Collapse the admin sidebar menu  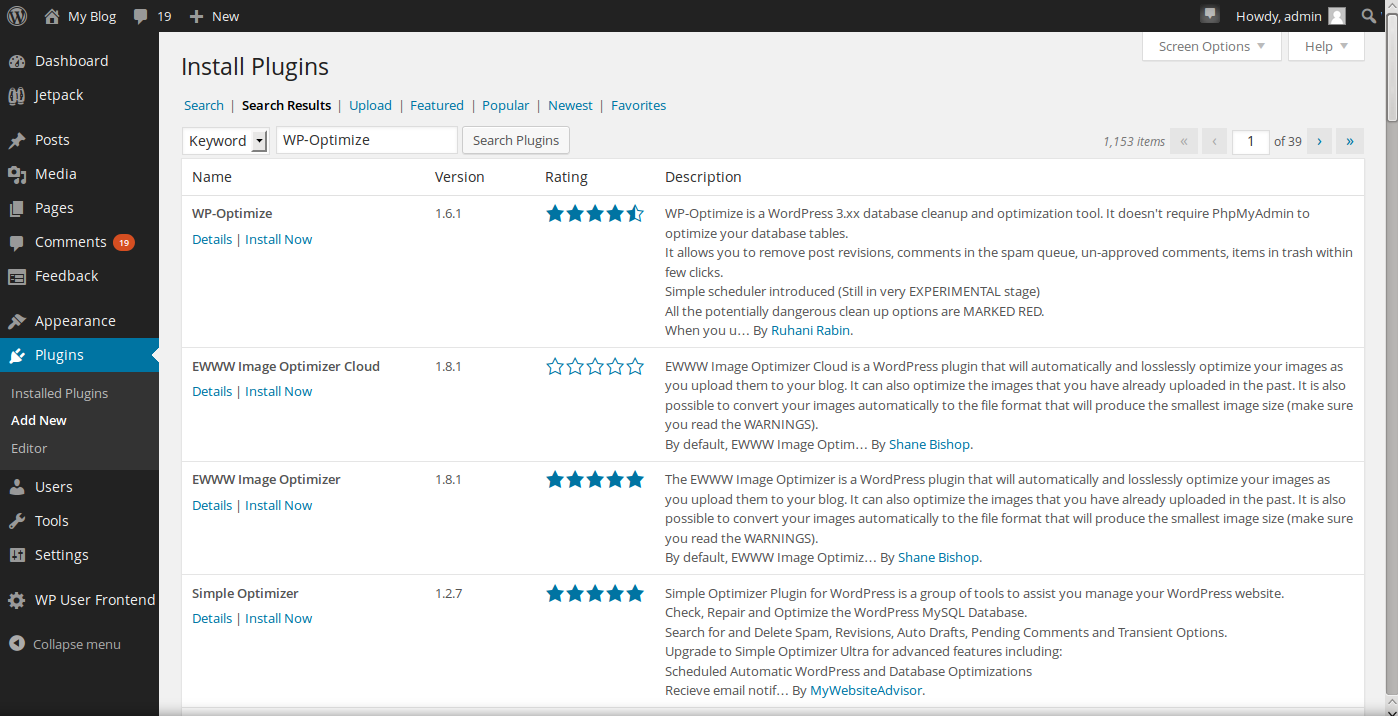point(65,644)
